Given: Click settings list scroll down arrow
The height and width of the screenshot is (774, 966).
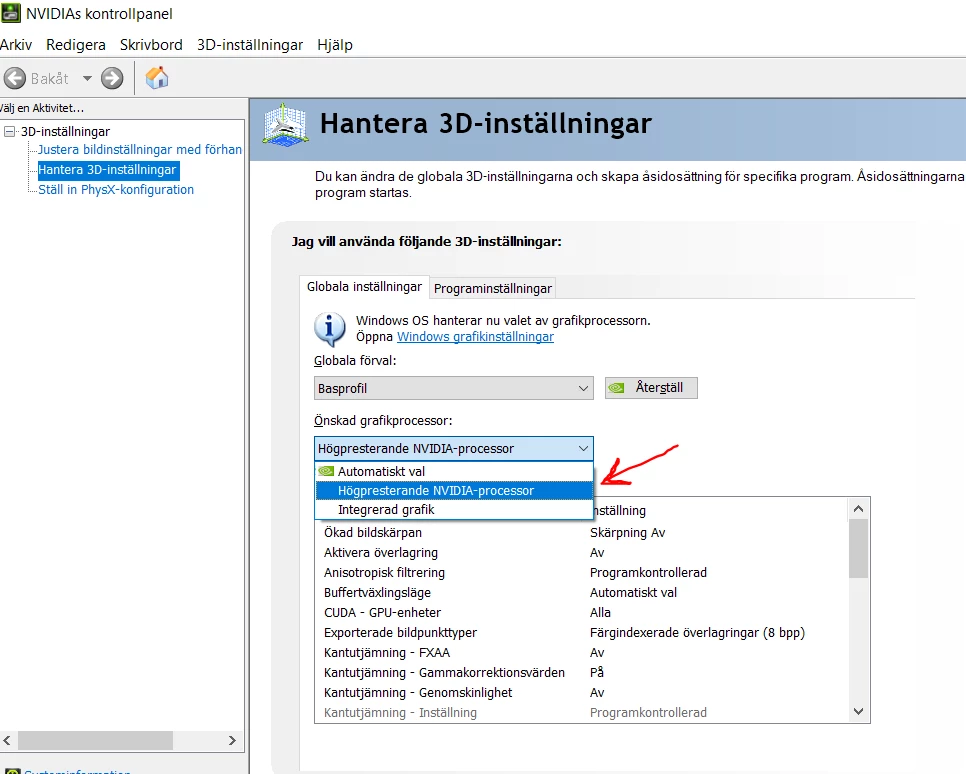Looking at the screenshot, I should pos(858,711).
